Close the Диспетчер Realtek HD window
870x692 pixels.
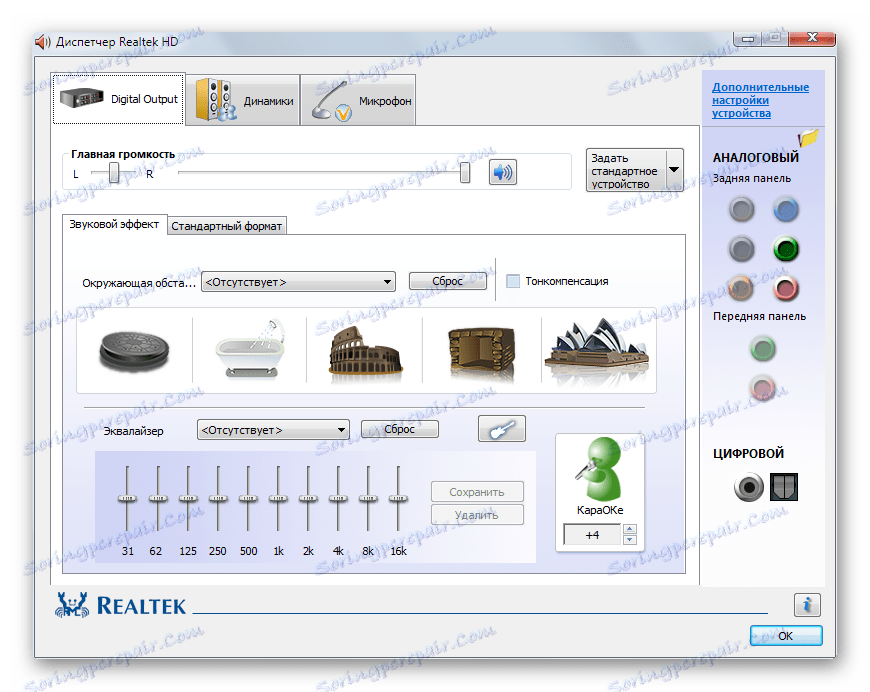[x=812, y=38]
